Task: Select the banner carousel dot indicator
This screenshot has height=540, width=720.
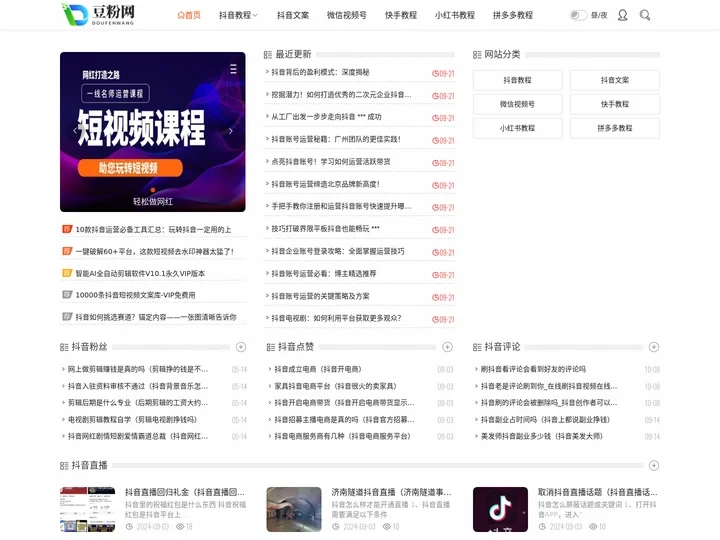Action: 153,190
